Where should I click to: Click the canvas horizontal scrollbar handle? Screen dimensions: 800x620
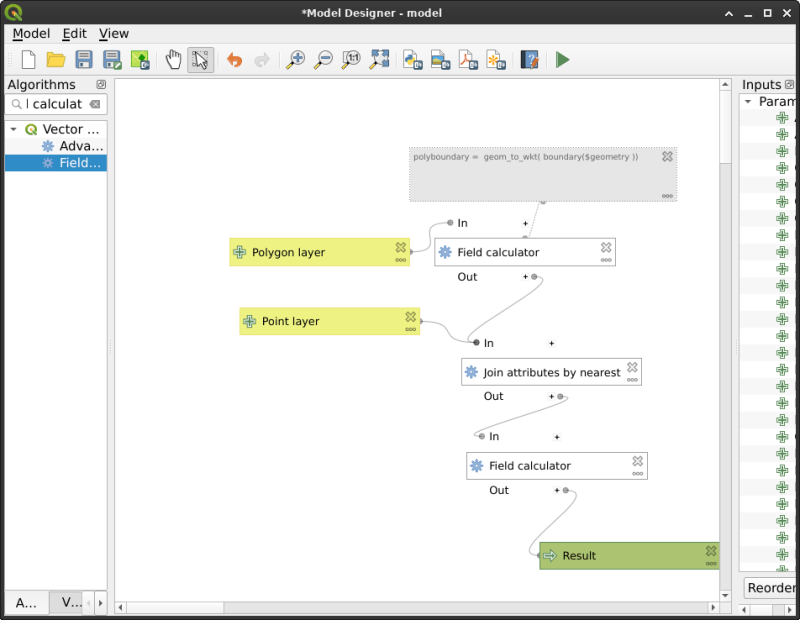coord(175,607)
